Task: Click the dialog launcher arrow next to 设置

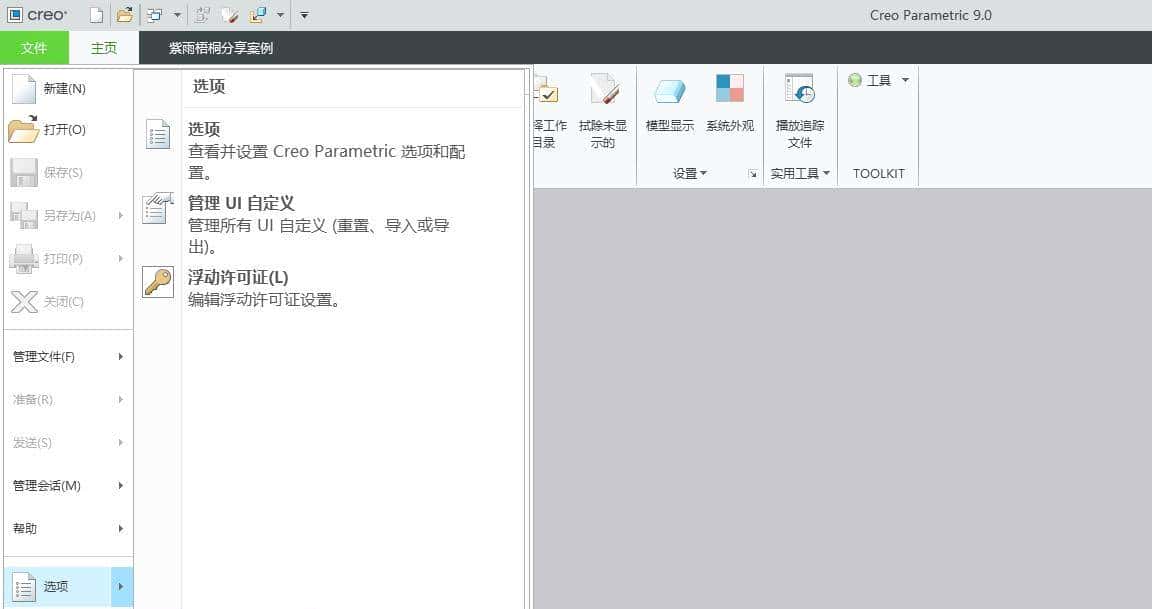Action: coord(751,173)
